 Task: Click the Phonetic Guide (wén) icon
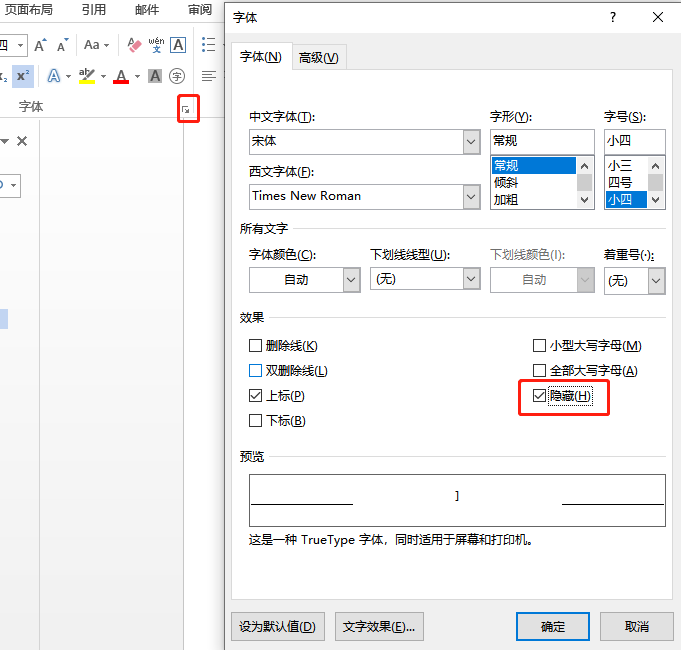click(x=156, y=45)
